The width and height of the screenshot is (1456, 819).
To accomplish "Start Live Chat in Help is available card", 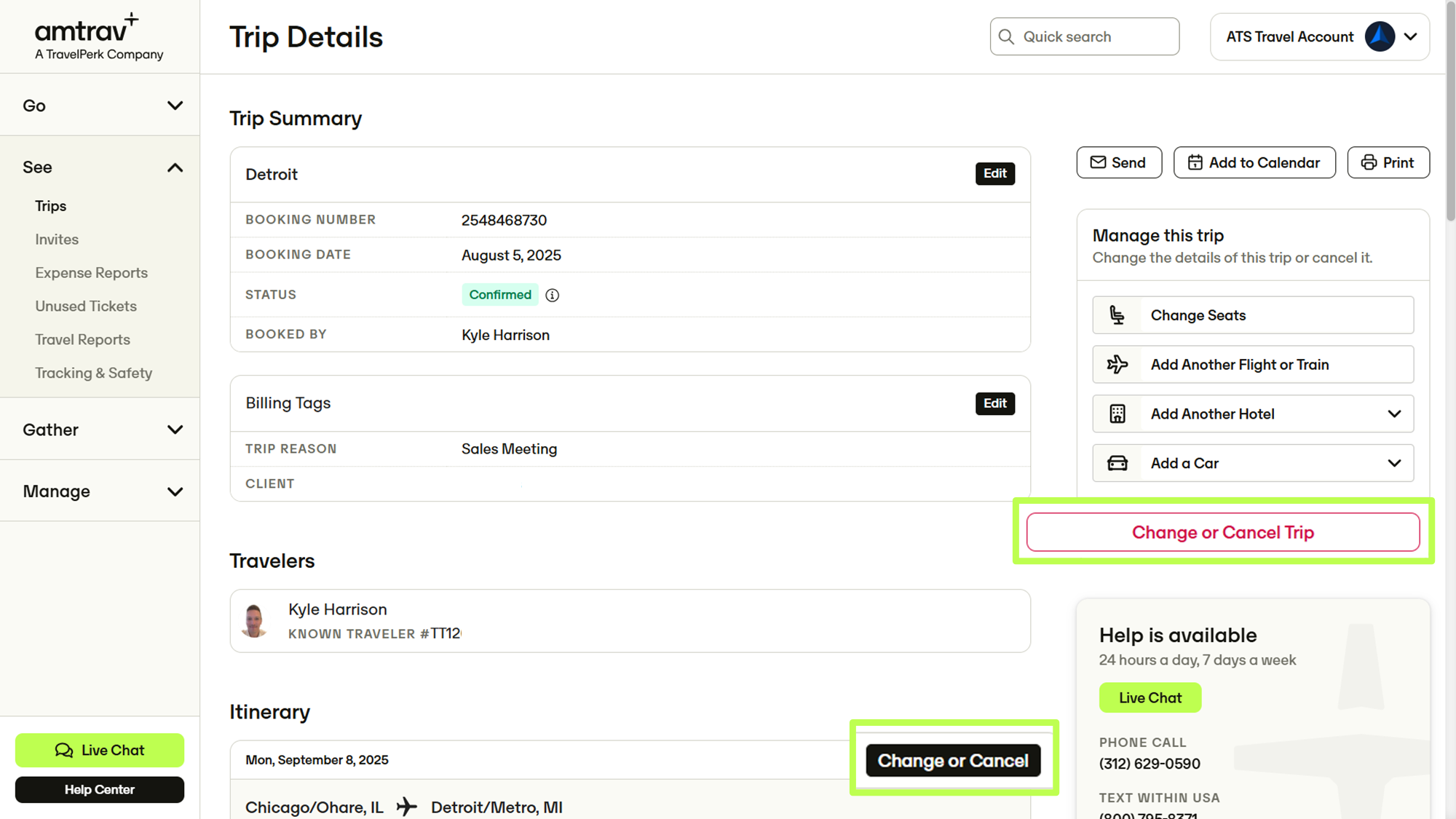I will click(1150, 697).
